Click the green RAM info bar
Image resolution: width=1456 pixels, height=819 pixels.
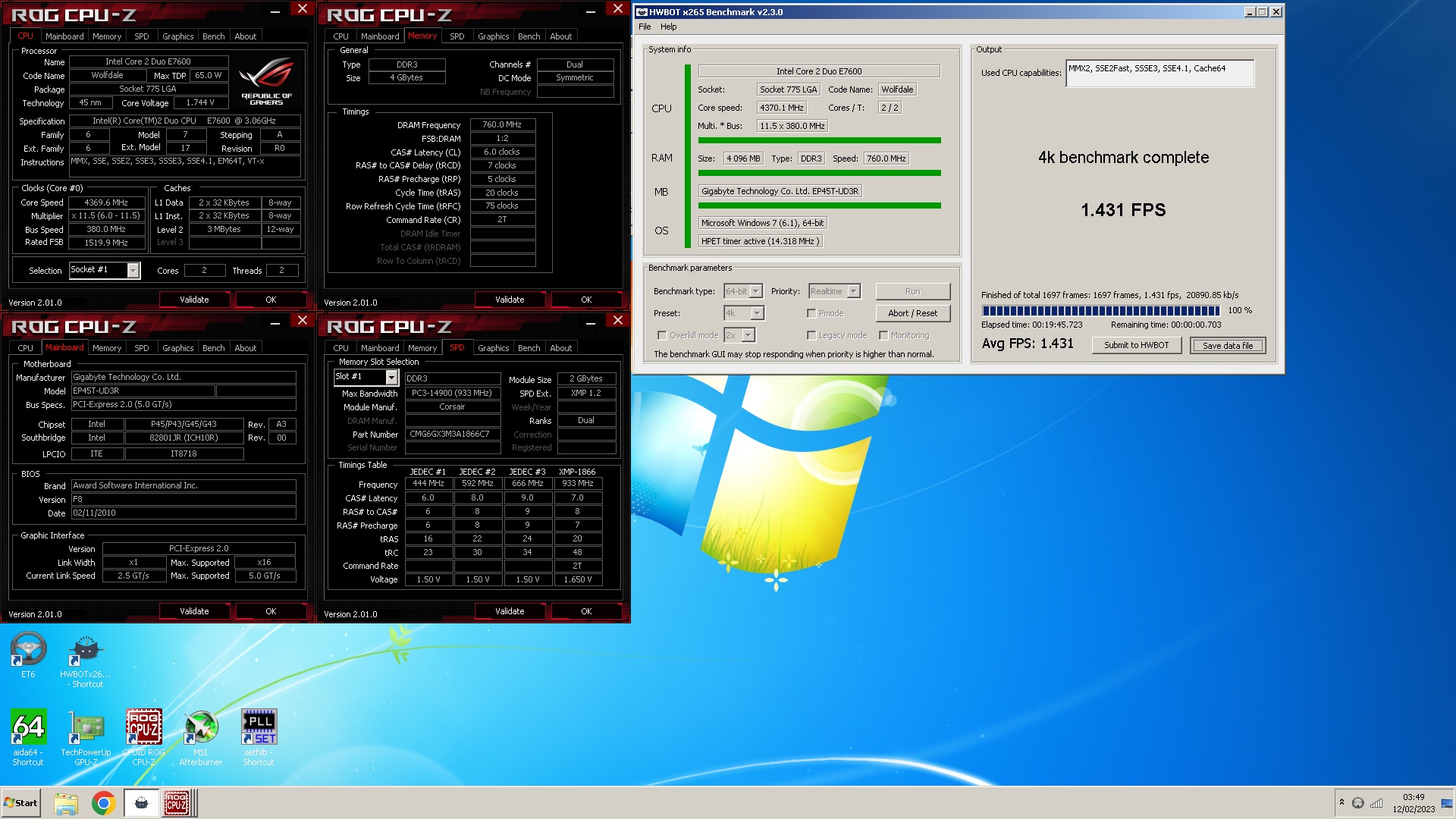[x=819, y=173]
